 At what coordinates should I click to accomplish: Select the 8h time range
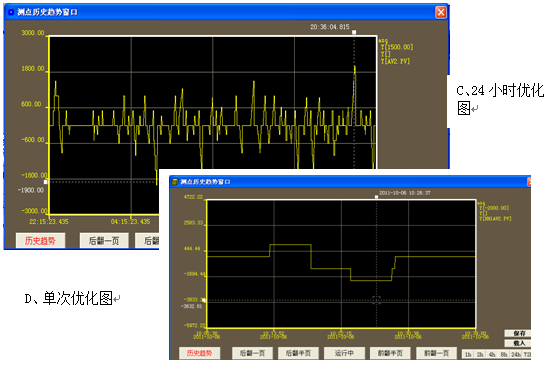504,354
